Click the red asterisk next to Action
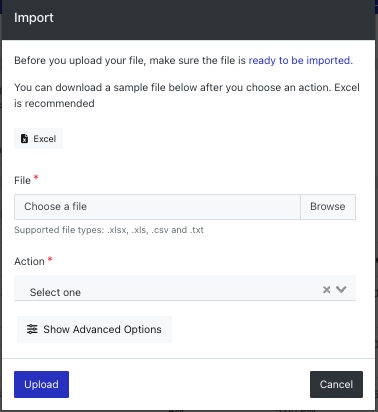Viewport: 378px width, 412px height. [x=50, y=258]
